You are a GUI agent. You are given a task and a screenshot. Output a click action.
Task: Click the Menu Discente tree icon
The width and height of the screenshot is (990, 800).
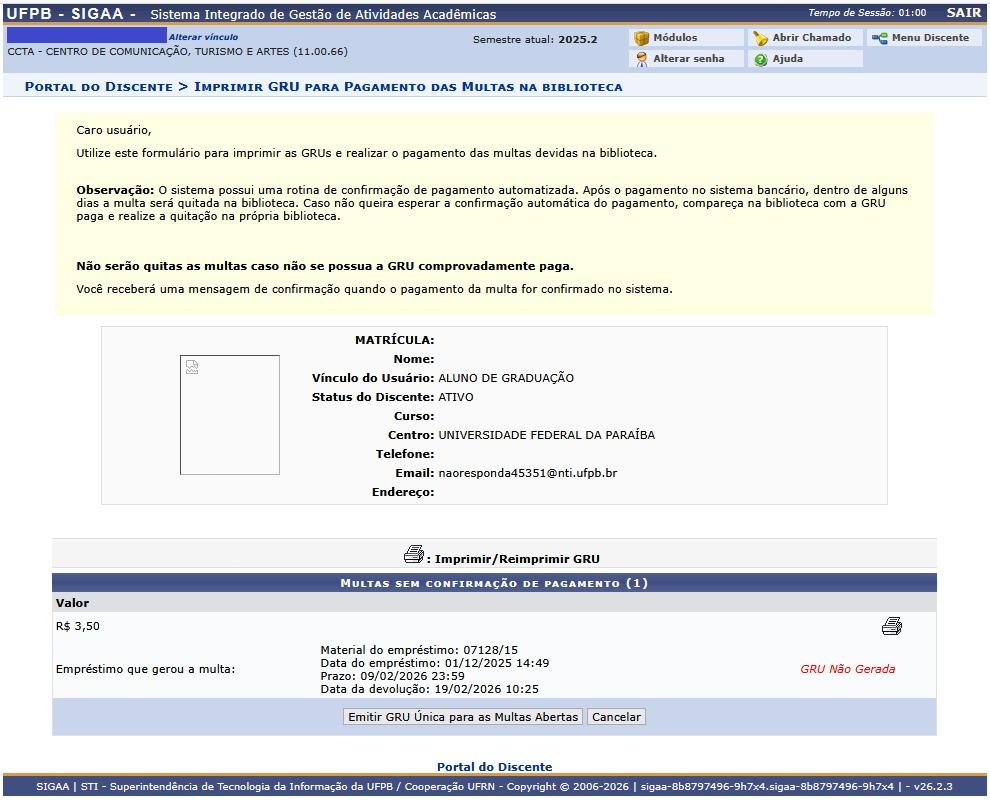click(x=879, y=38)
